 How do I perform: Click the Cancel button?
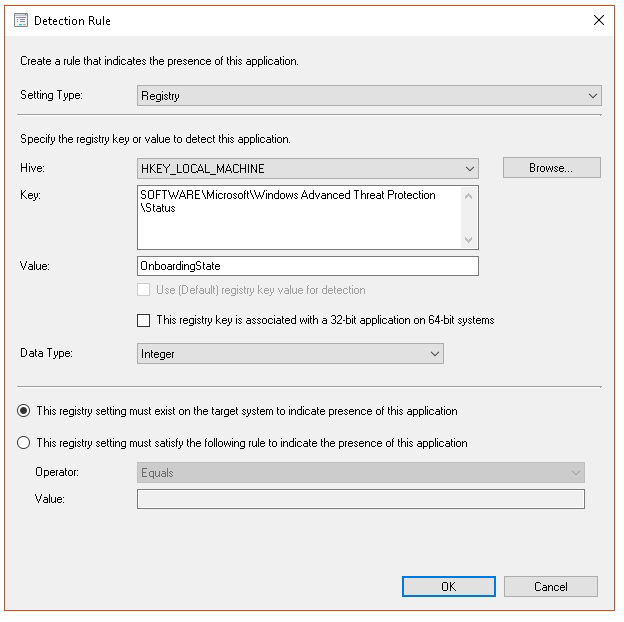[550, 586]
